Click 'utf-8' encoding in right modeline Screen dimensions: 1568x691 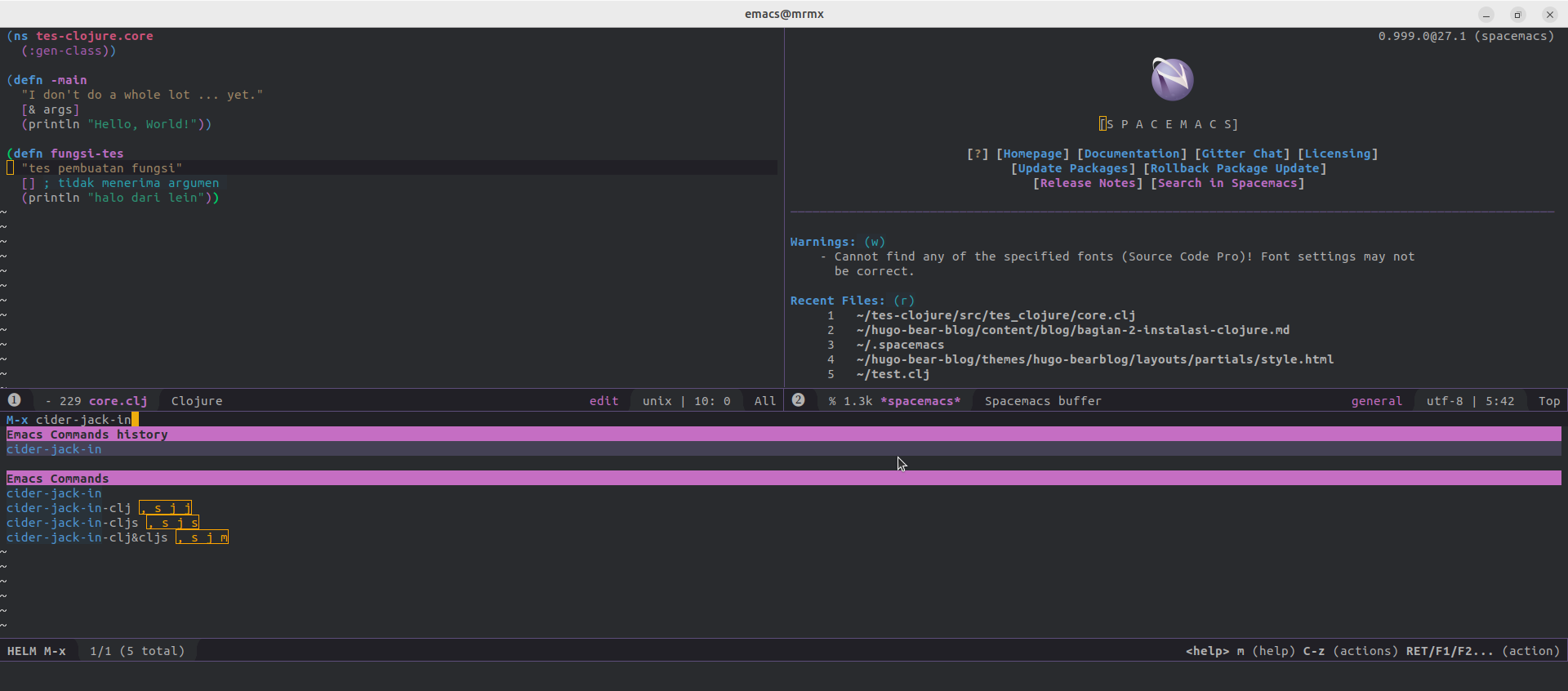coord(1445,401)
